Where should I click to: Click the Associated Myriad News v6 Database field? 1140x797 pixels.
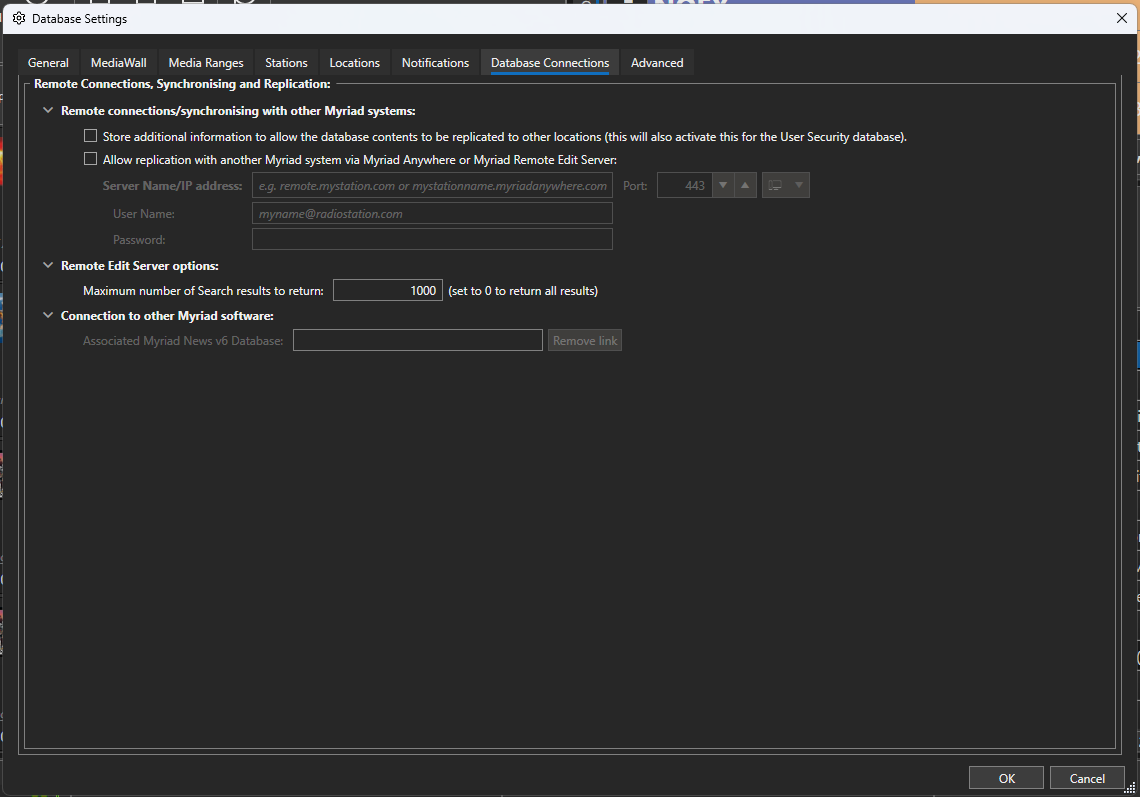pos(417,340)
